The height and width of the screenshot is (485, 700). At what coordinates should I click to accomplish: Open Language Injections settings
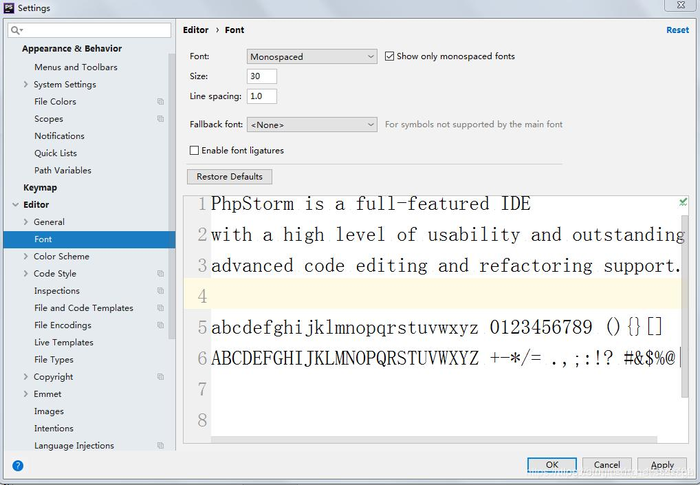(74, 445)
